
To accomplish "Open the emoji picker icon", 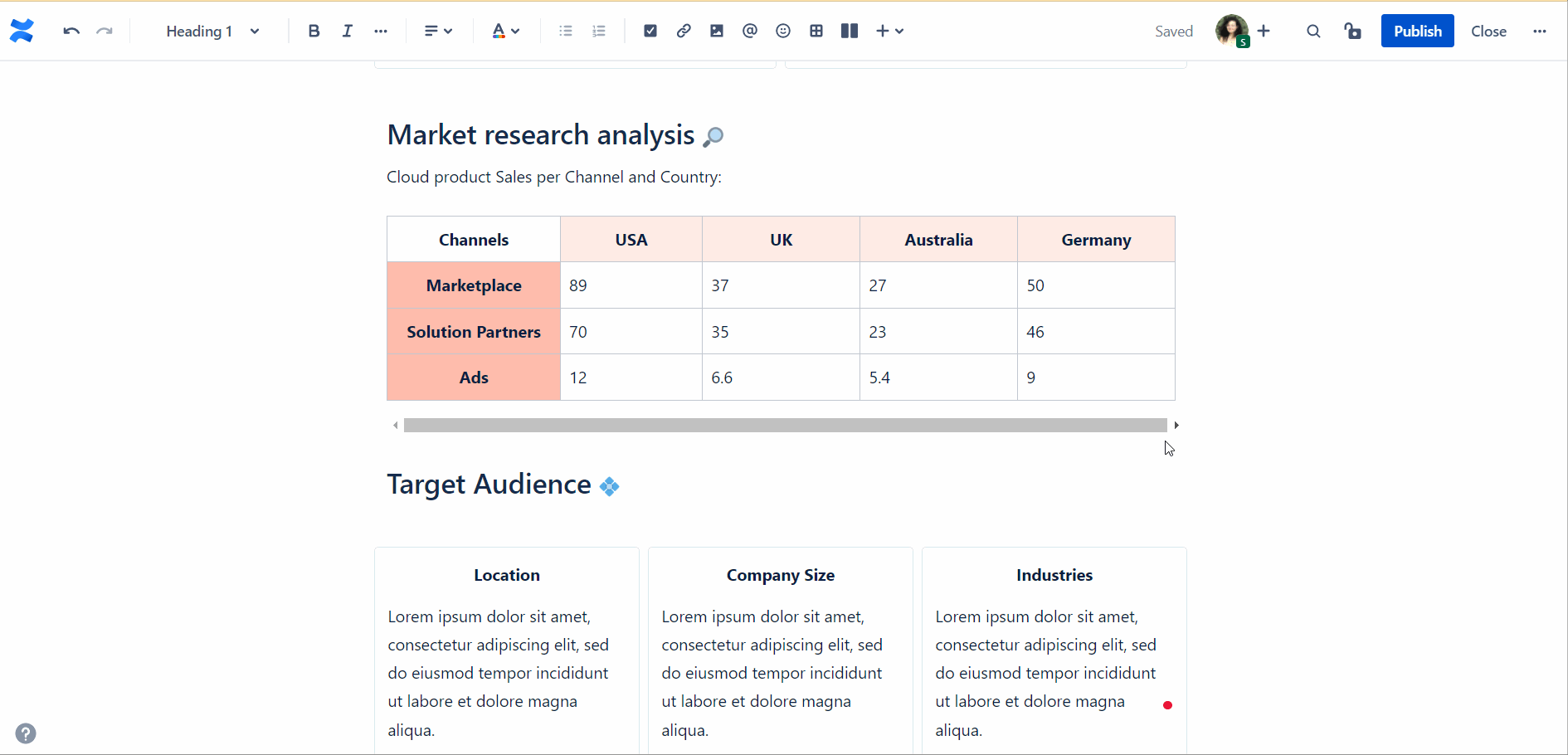I will 783,32.
